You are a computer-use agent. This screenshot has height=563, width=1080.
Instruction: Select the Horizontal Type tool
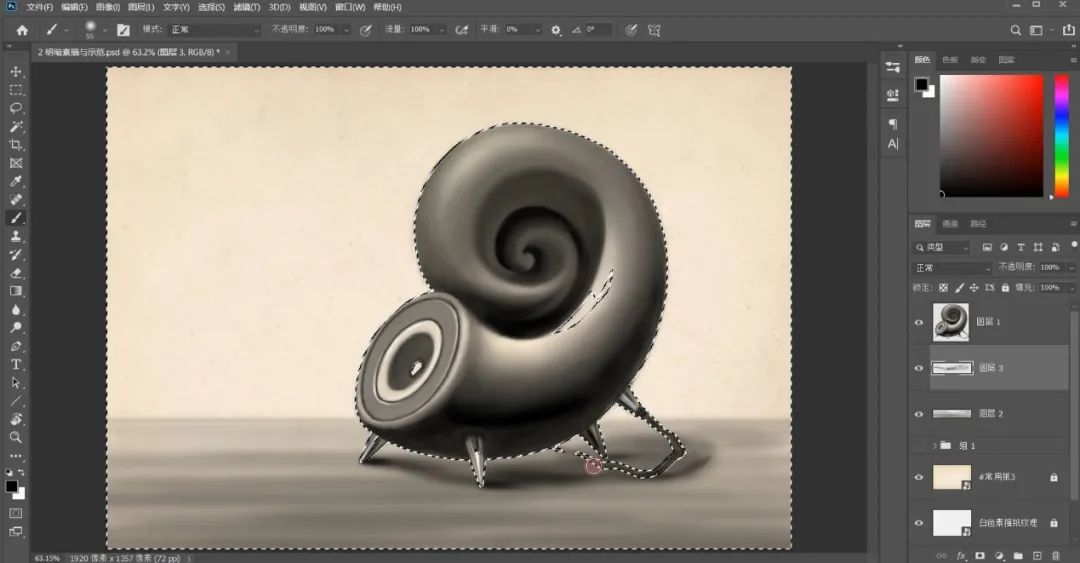(16, 364)
